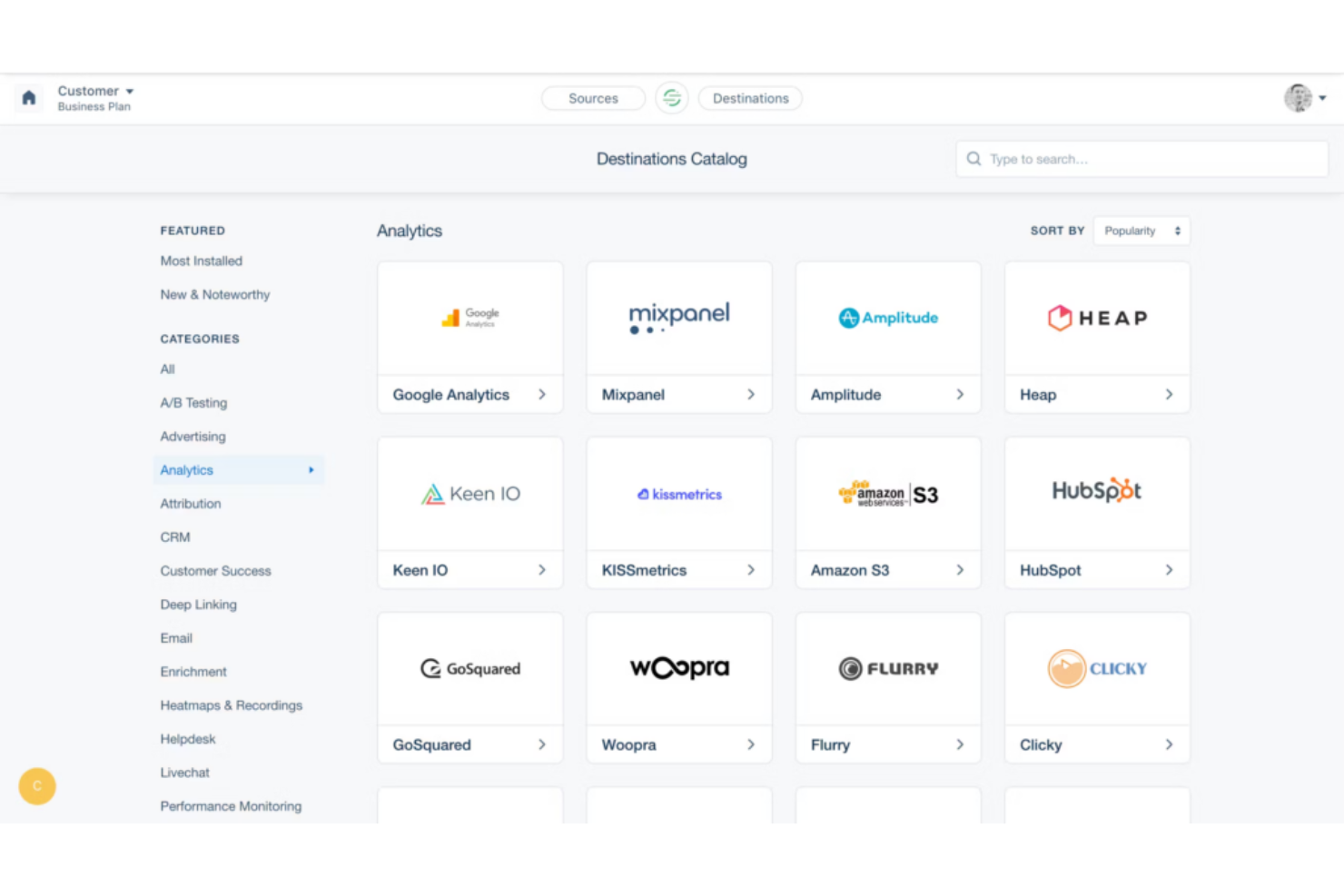Click the orange chat bubble icon
The image size is (1344, 896).
click(x=37, y=786)
